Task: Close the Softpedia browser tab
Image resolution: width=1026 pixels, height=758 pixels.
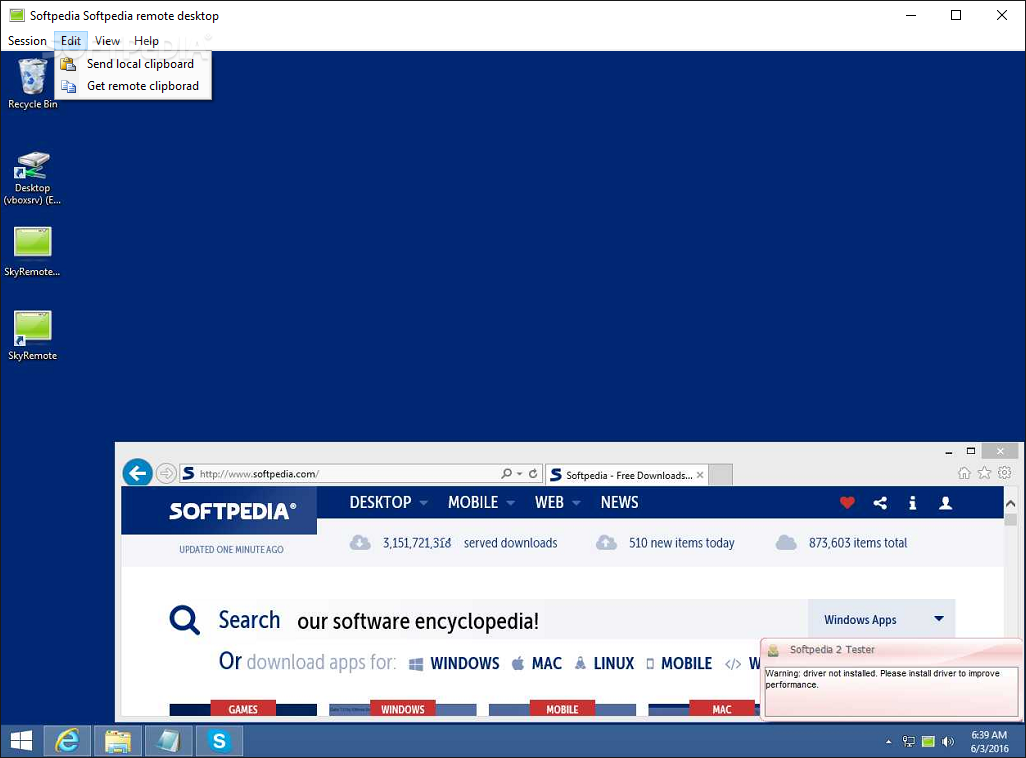Action: [700, 475]
